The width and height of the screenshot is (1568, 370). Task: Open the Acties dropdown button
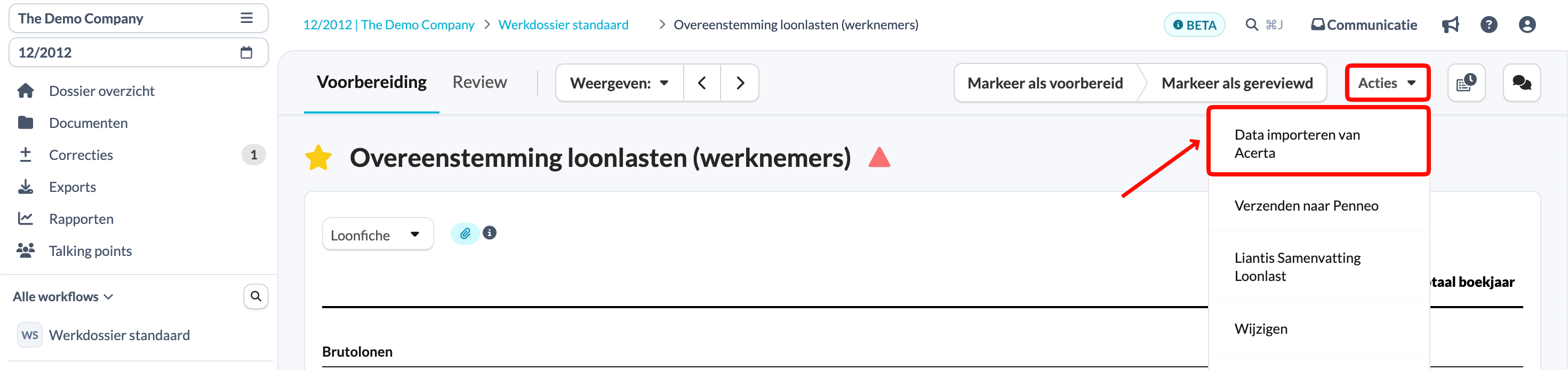click(x=1387, y=83)
